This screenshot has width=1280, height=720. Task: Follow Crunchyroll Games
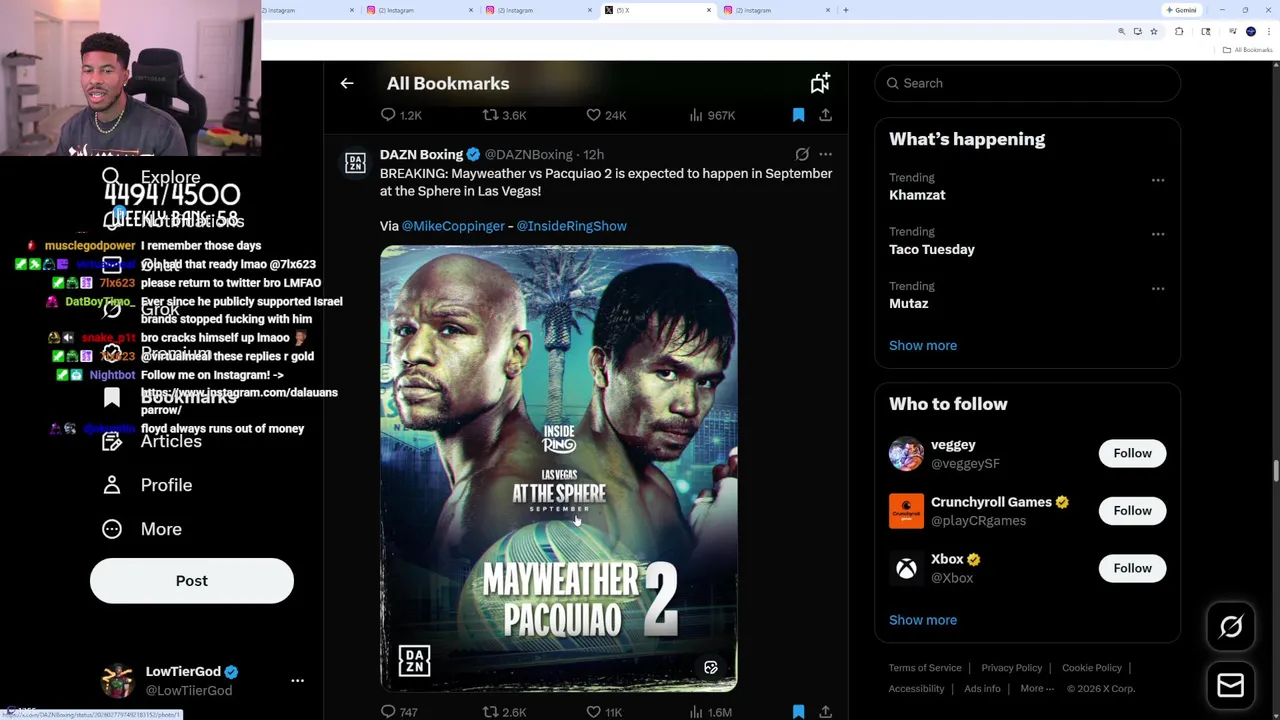pos(1132,511)
